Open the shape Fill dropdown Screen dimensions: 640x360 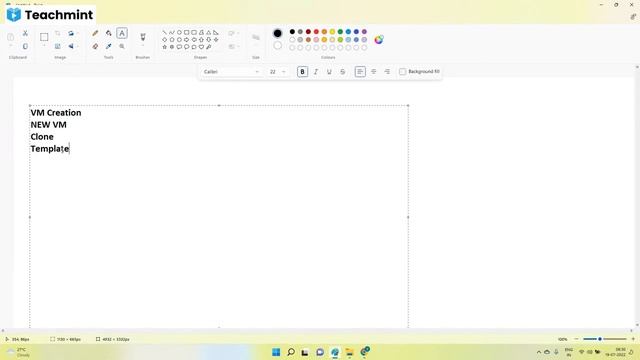[x=233, y=47]
